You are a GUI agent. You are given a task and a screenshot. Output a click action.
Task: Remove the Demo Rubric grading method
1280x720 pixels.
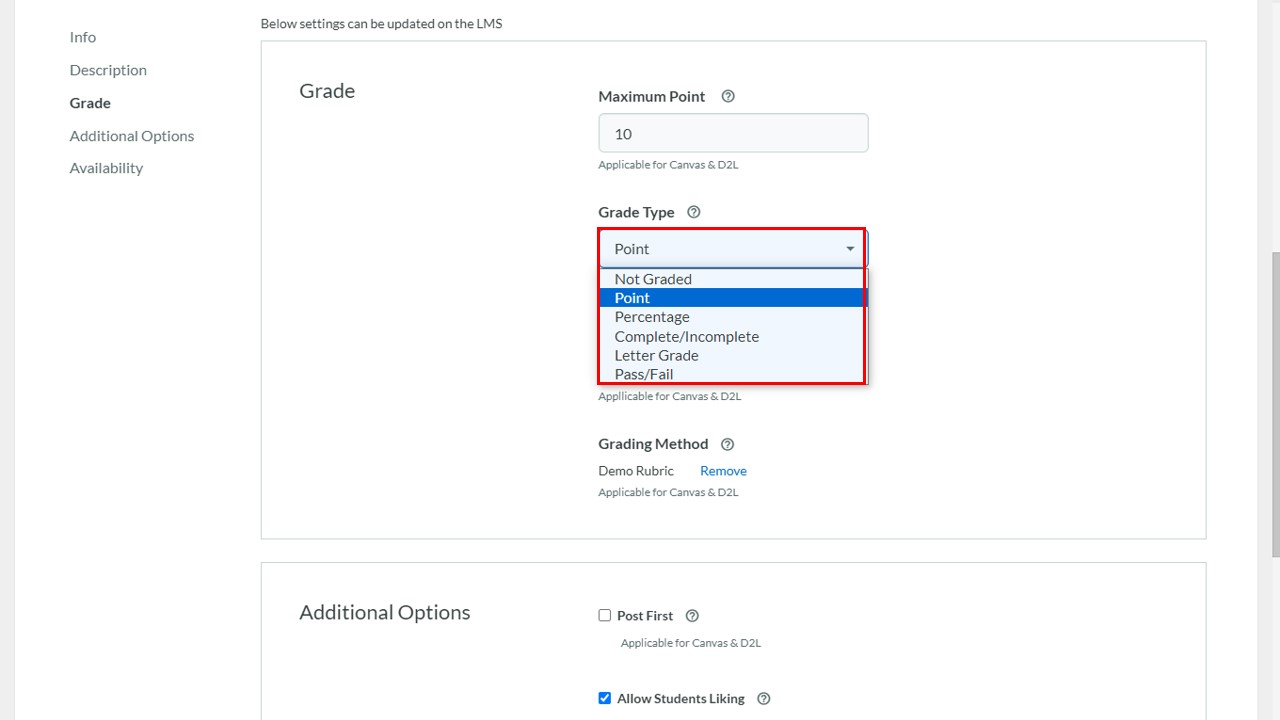pos(723,471)
